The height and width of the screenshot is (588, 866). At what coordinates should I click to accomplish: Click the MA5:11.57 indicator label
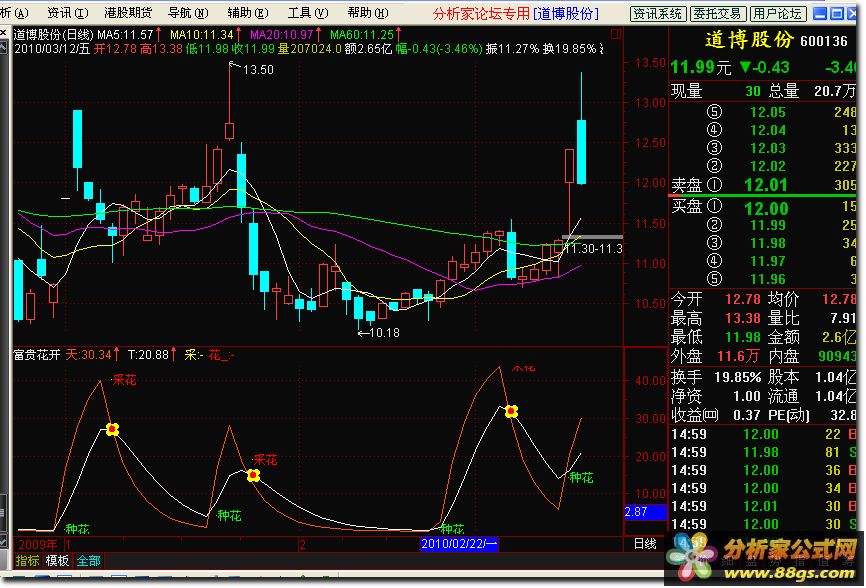(x=125, y=35)
